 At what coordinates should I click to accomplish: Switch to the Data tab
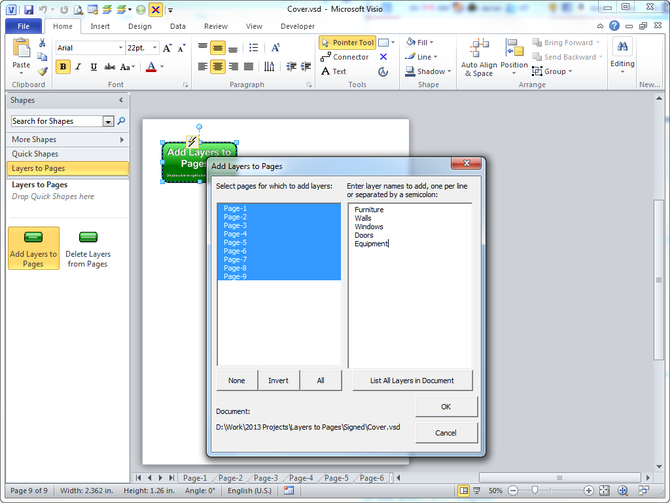click(x=178, y=26)
